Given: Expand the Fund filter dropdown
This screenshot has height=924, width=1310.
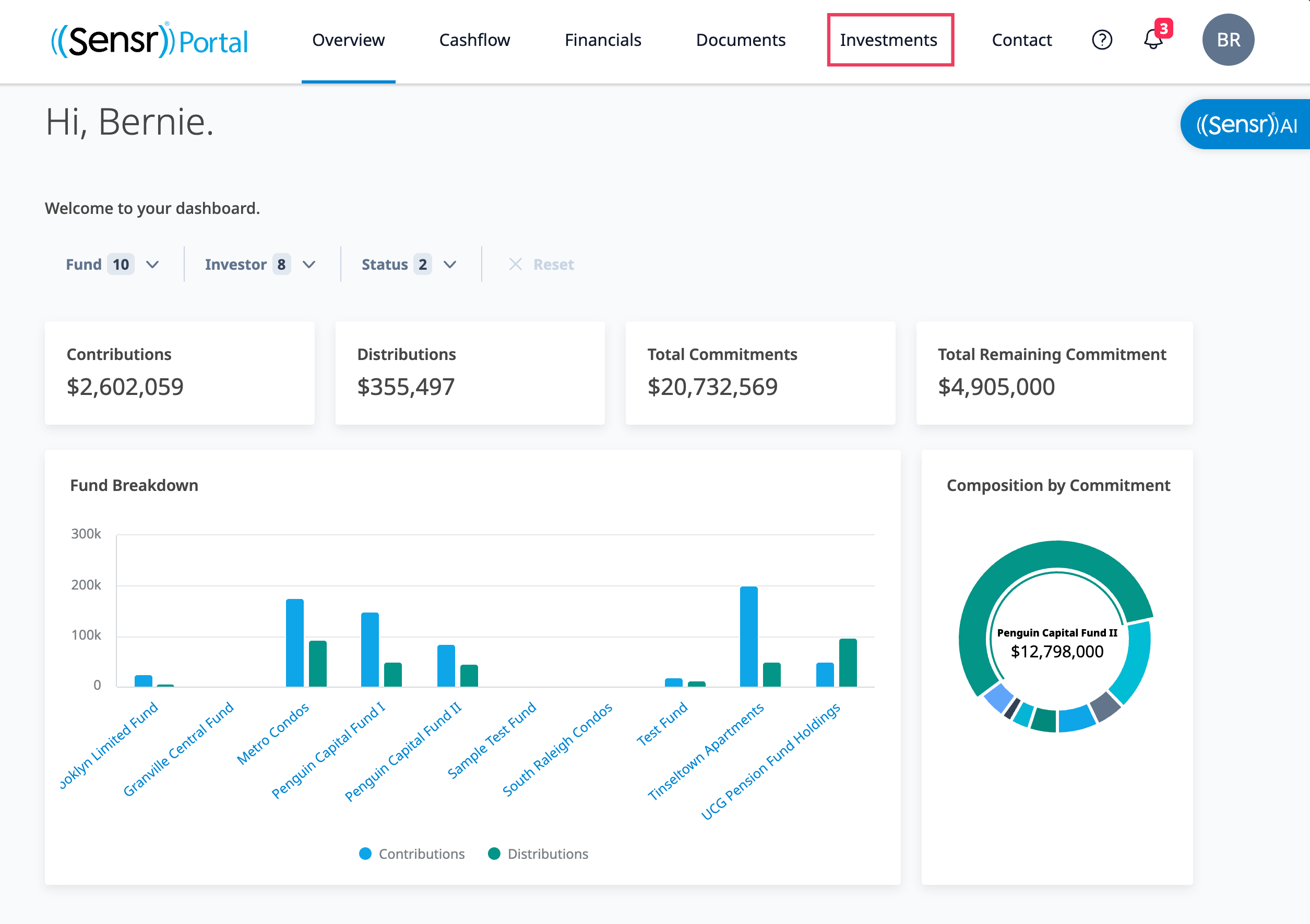Looking at the screenshot, I should [x=112, y=264].
